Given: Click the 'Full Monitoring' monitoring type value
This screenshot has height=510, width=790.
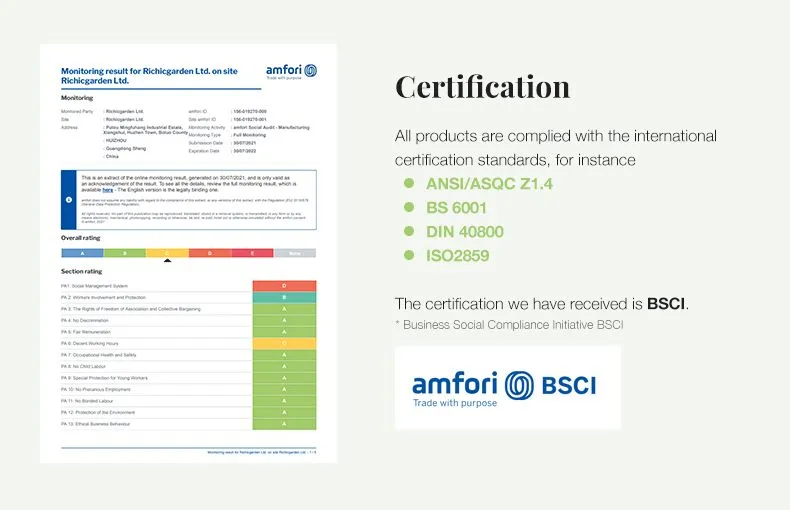Looking at the screenshot, I should (x=249, y=135).
